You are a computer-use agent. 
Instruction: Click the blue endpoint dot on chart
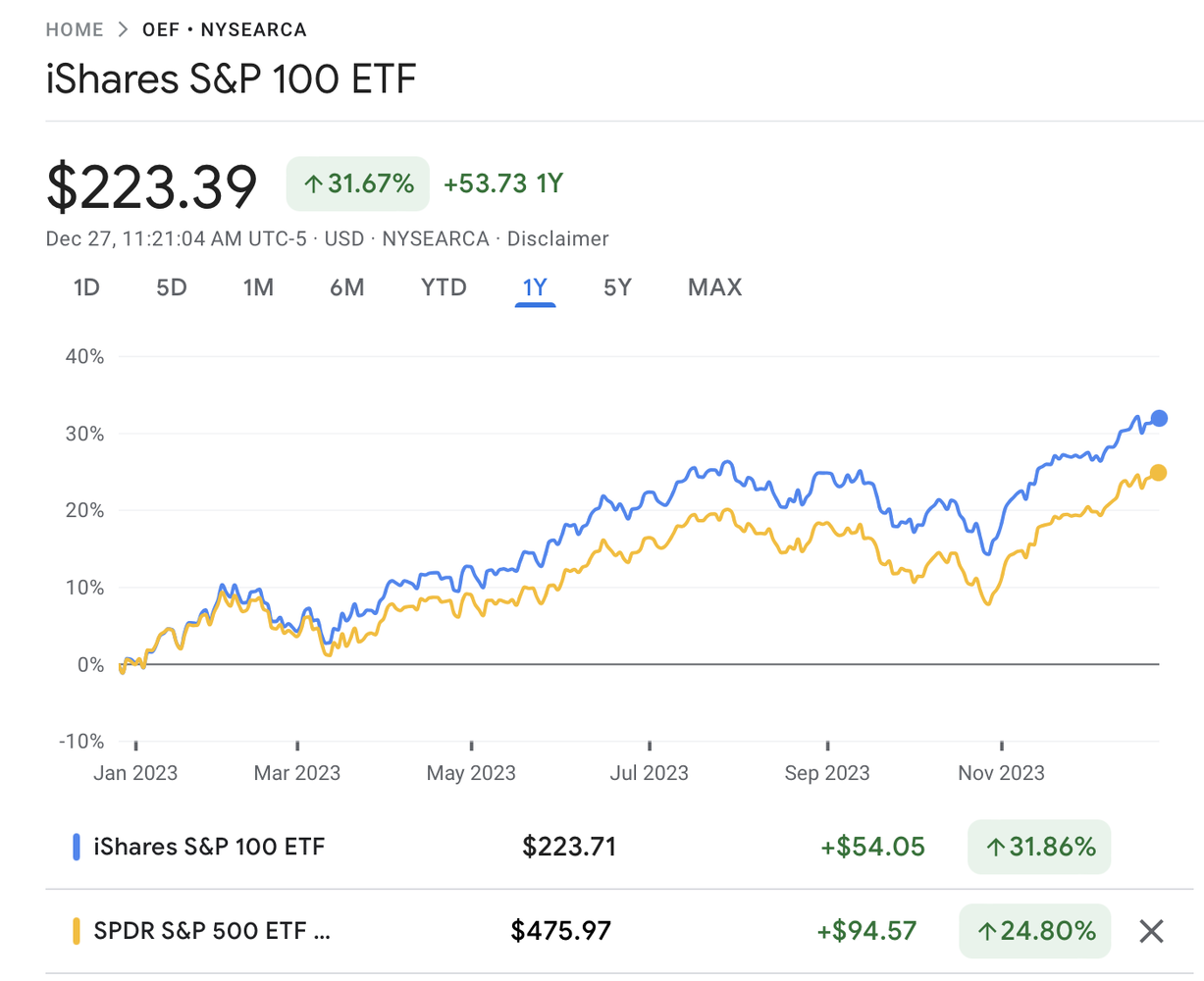tap(1159, 419)
